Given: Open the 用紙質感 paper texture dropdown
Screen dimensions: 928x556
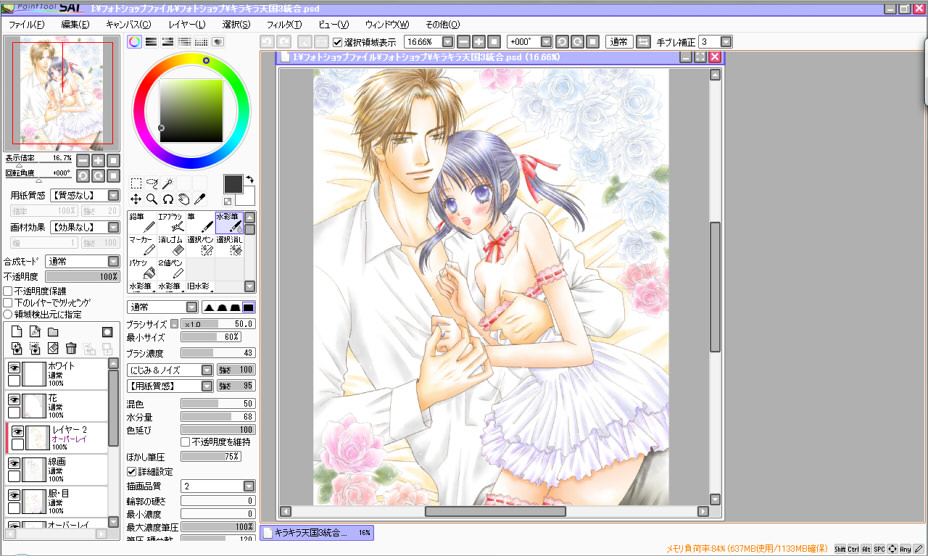Looking at the screenshot, I should pyautogui.click(x=114, y=195).
